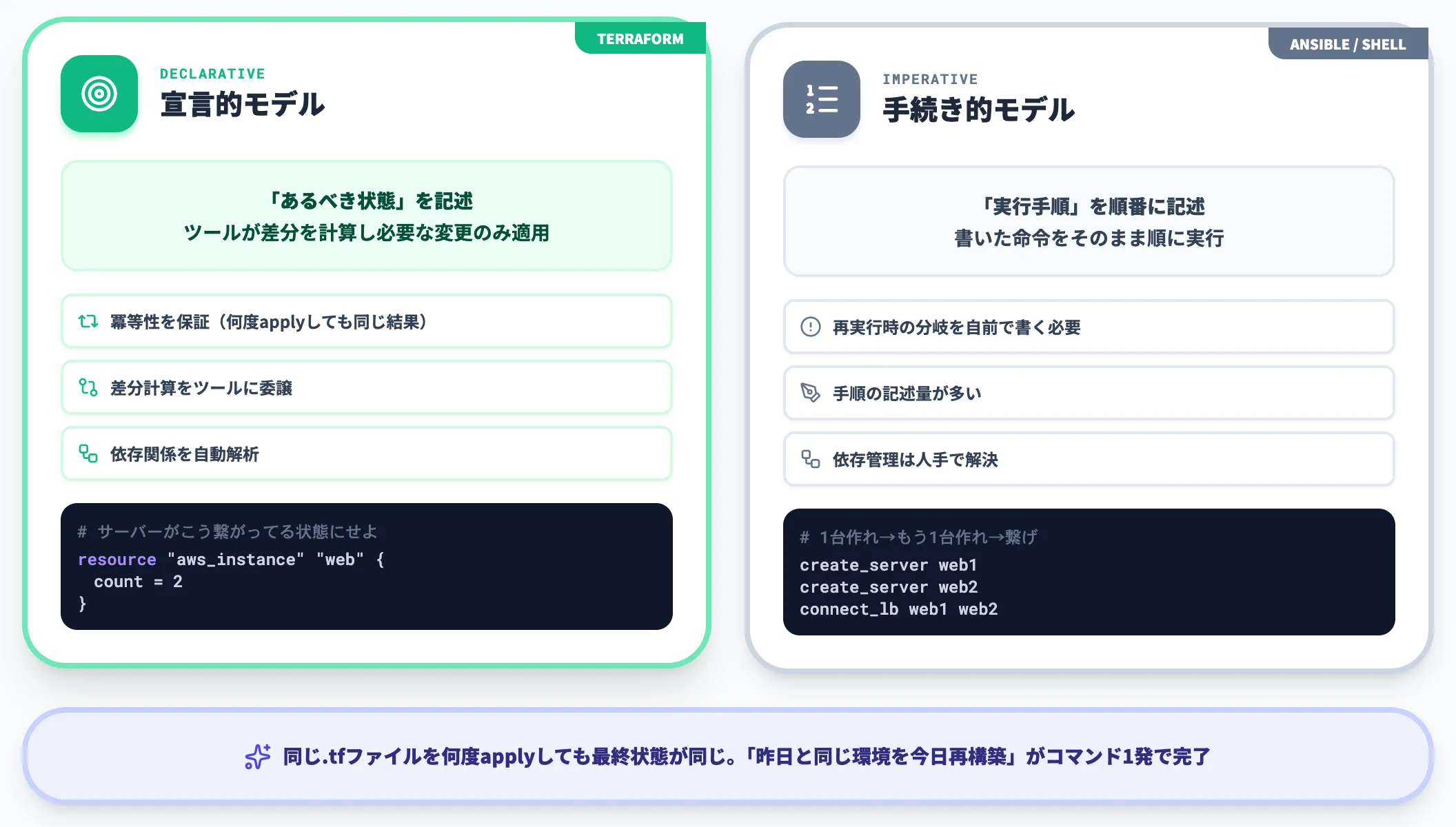Click the pull-request icon beside 差分計算をツールに委譲
This screenshot has height=827, width=1456.
pyautogui.click(x=88, y=387)
